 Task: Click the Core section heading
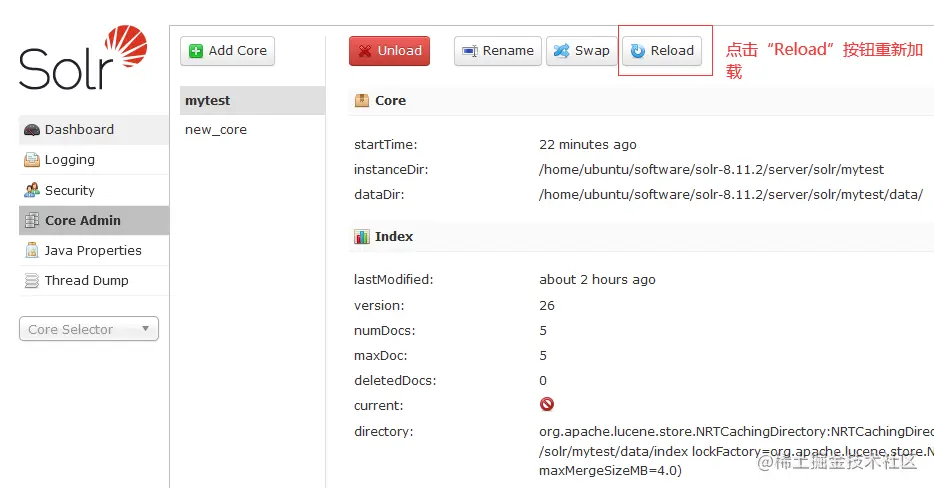click(x=390, y=101)
